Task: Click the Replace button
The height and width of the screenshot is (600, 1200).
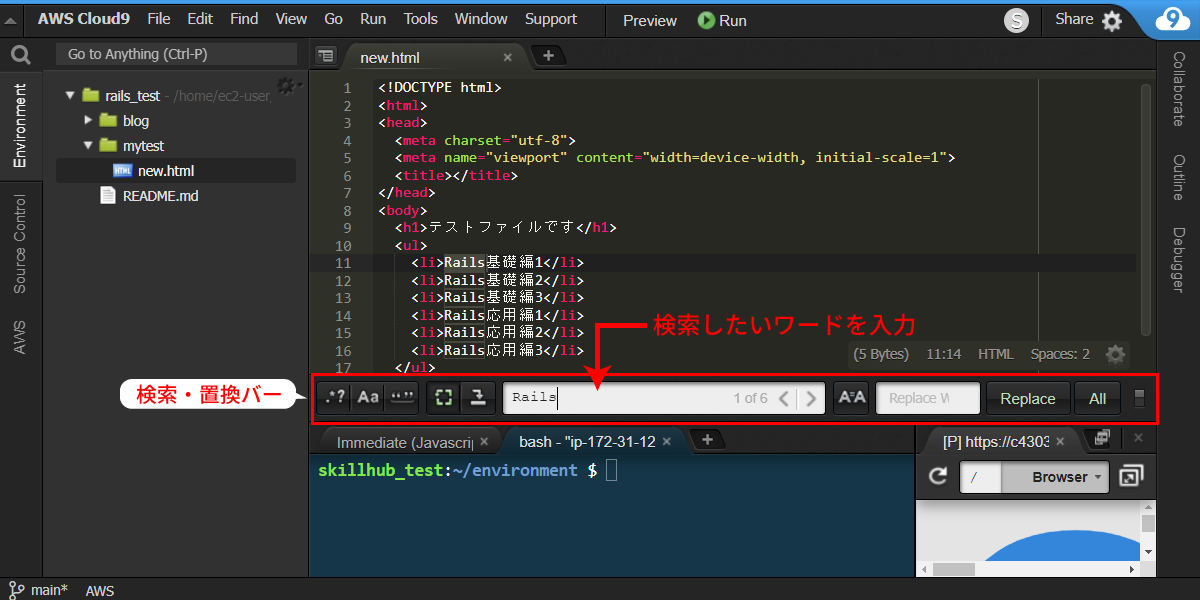Action: pos(1028,398)
